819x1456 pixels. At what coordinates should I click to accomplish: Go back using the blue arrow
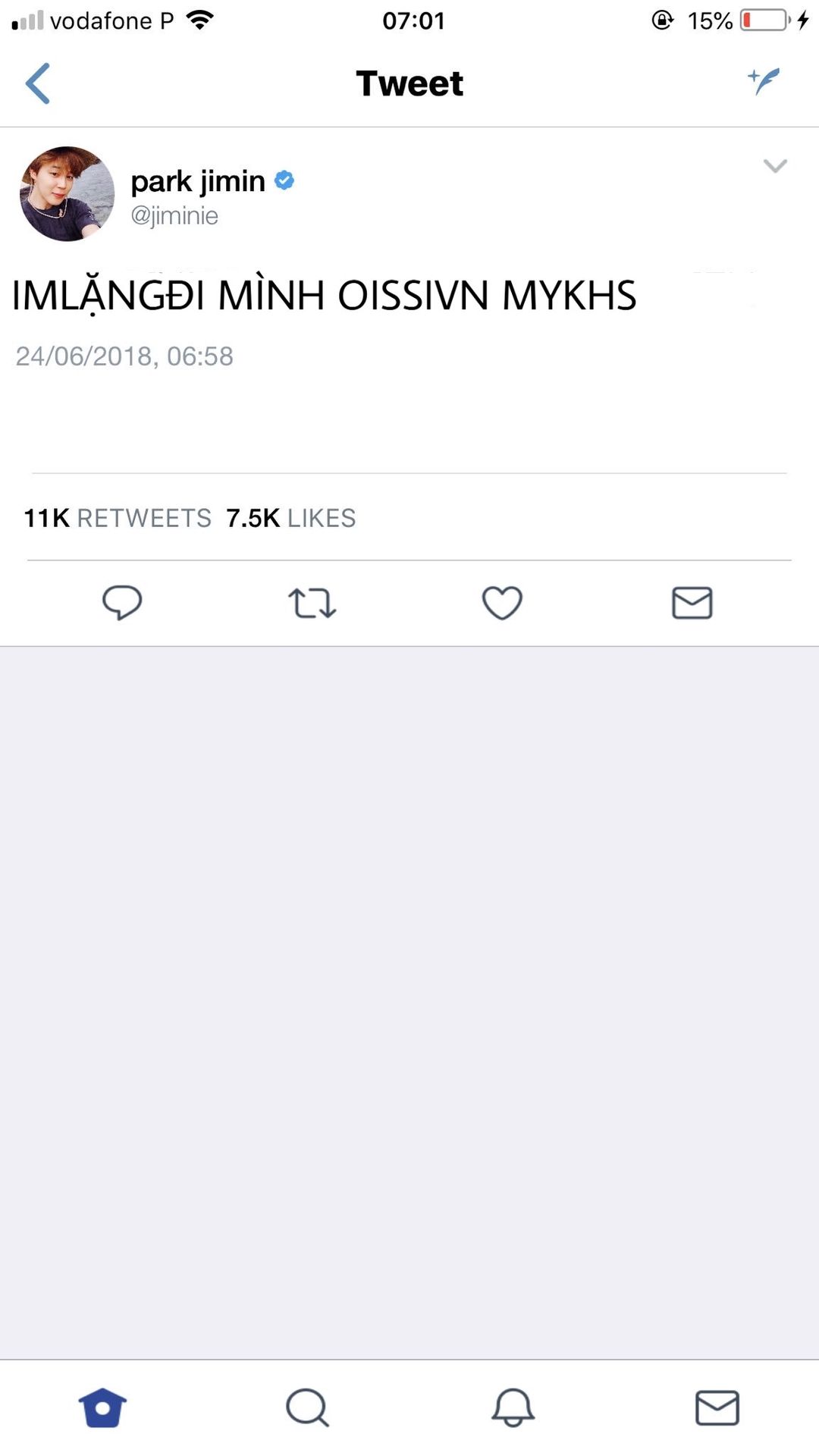(x=38, y=83)
